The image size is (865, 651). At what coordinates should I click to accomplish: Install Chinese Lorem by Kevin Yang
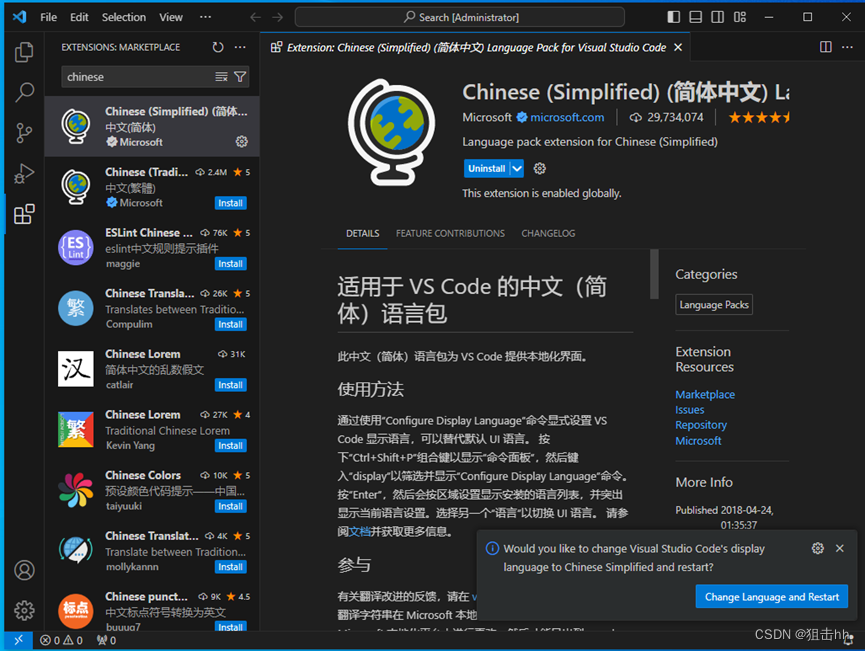point(230,446)
